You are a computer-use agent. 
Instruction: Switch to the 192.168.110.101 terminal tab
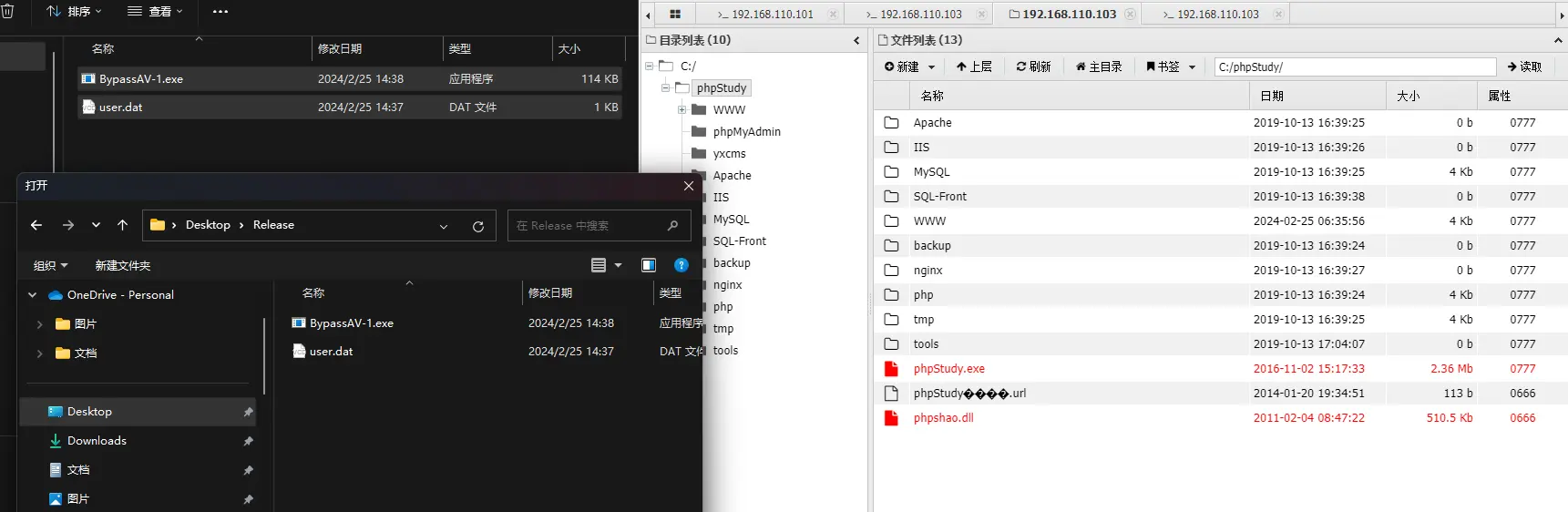coord(772,15)
